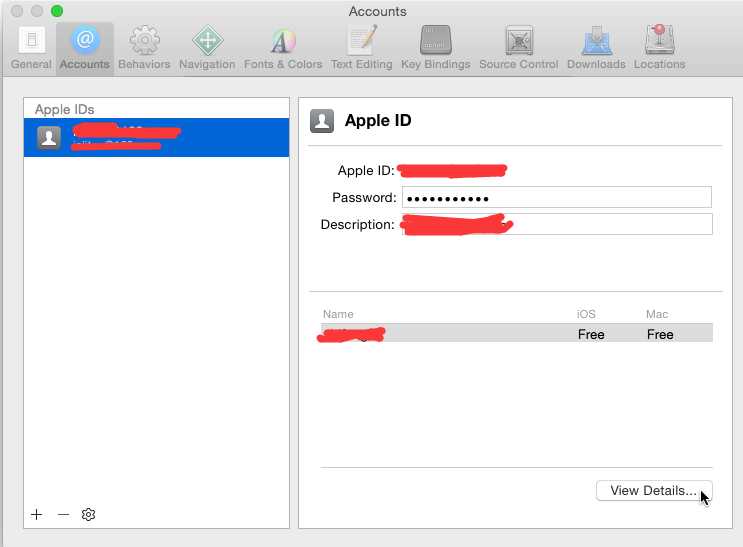Image resolution: width=743 pixels, height=547 pixels.
Task: Focus the Password field
Action: coord(557,197)
